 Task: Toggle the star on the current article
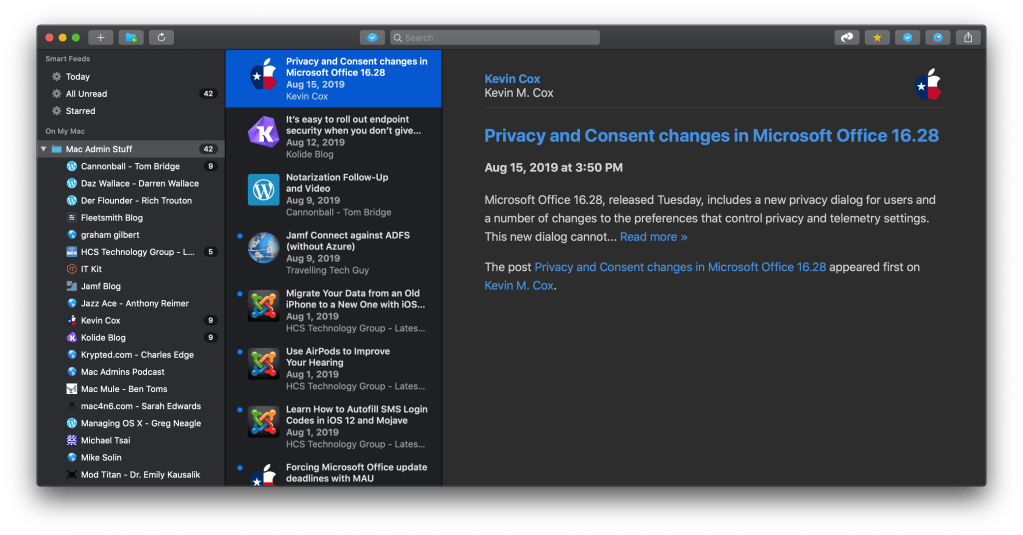point(877,38)
